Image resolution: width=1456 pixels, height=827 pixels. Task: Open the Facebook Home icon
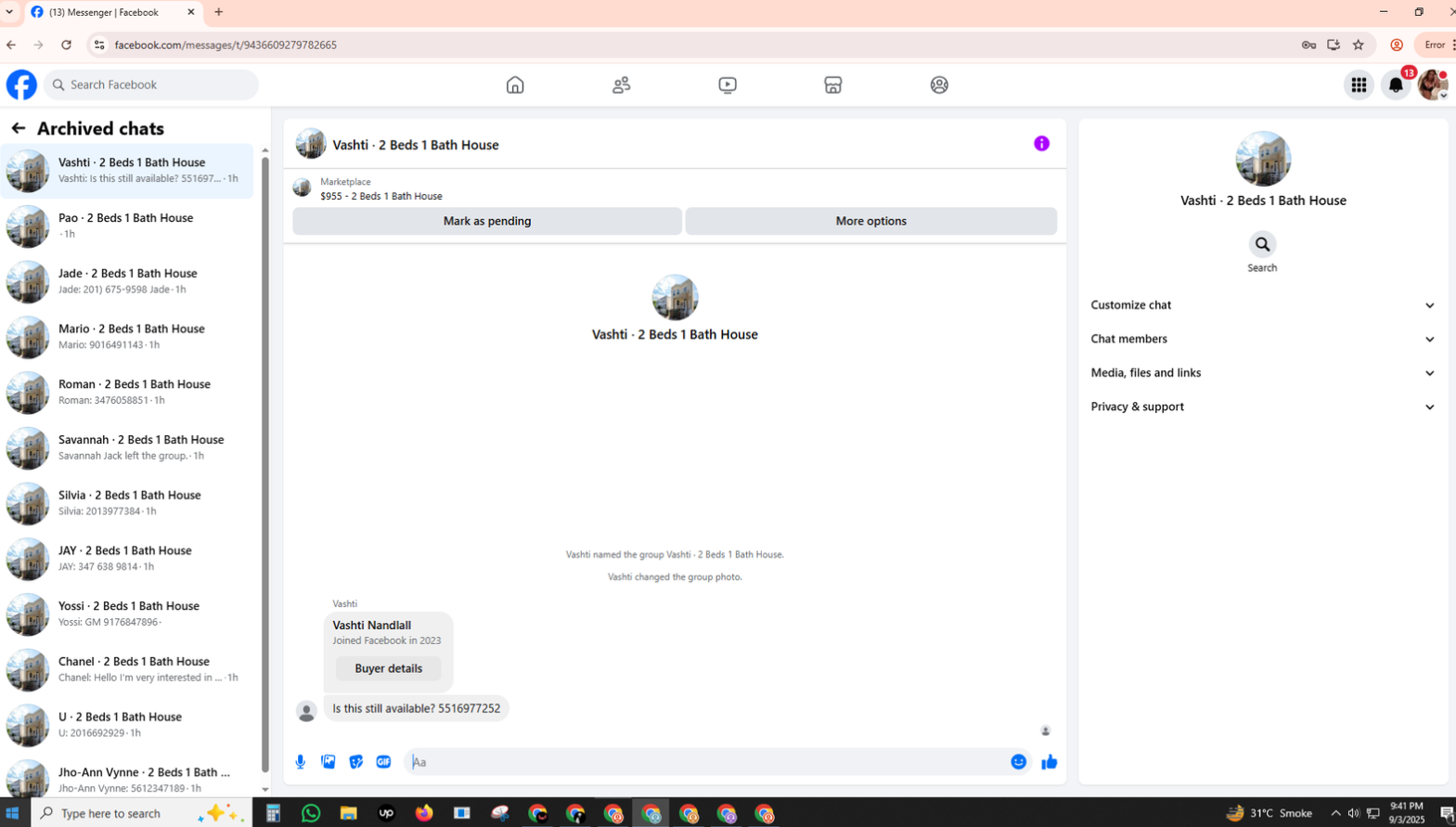click(515, 84)
